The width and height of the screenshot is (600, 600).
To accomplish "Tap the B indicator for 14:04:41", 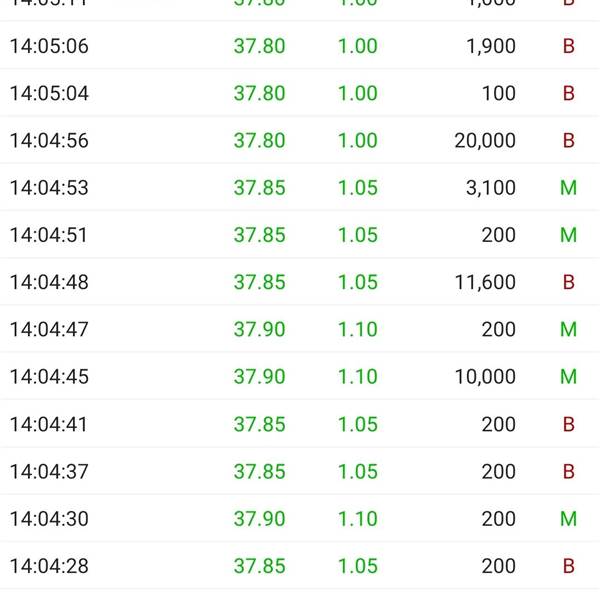I will click(x=569, y=424).
